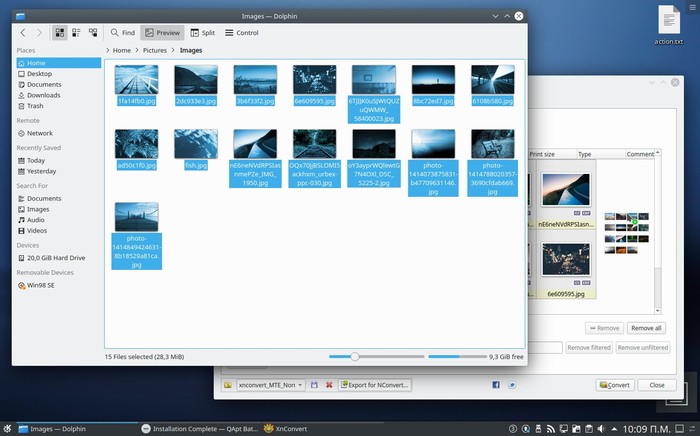The height and width of the screenshot is (436, 700).
Task: Adjust Dolphin's icon zoom slider
Action: point(354,357)
